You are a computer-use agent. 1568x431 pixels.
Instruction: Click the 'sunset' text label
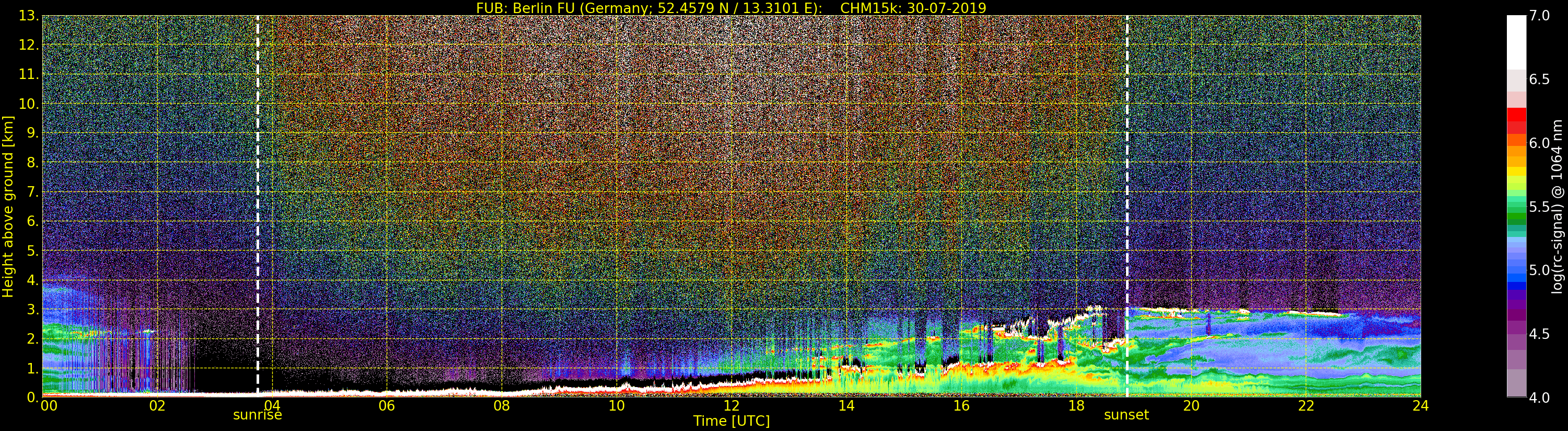tap(1126, 415)
